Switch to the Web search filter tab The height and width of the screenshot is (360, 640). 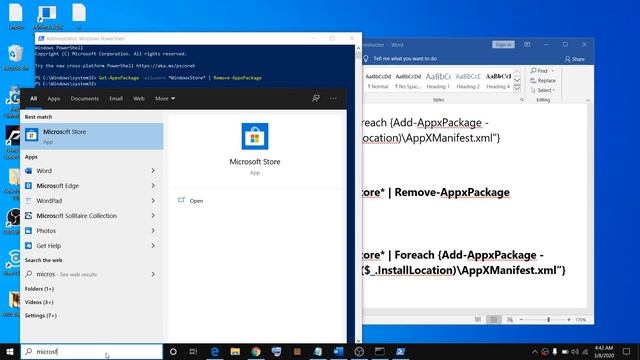(139, 98)
